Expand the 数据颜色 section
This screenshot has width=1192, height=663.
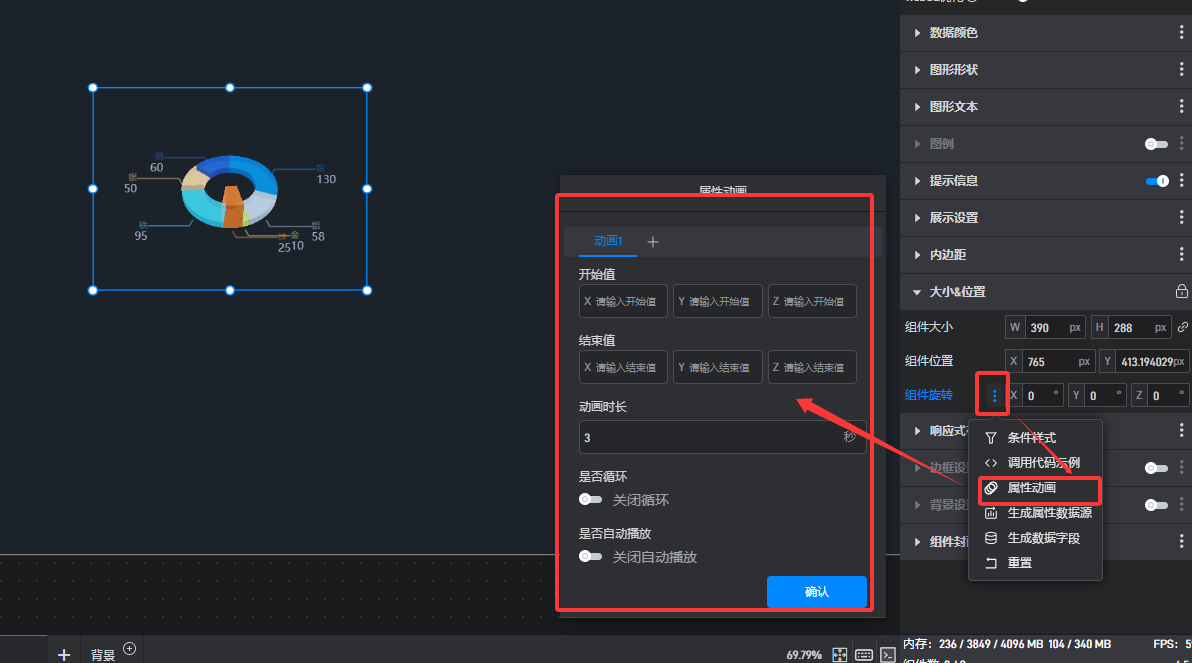pos(917,33)
